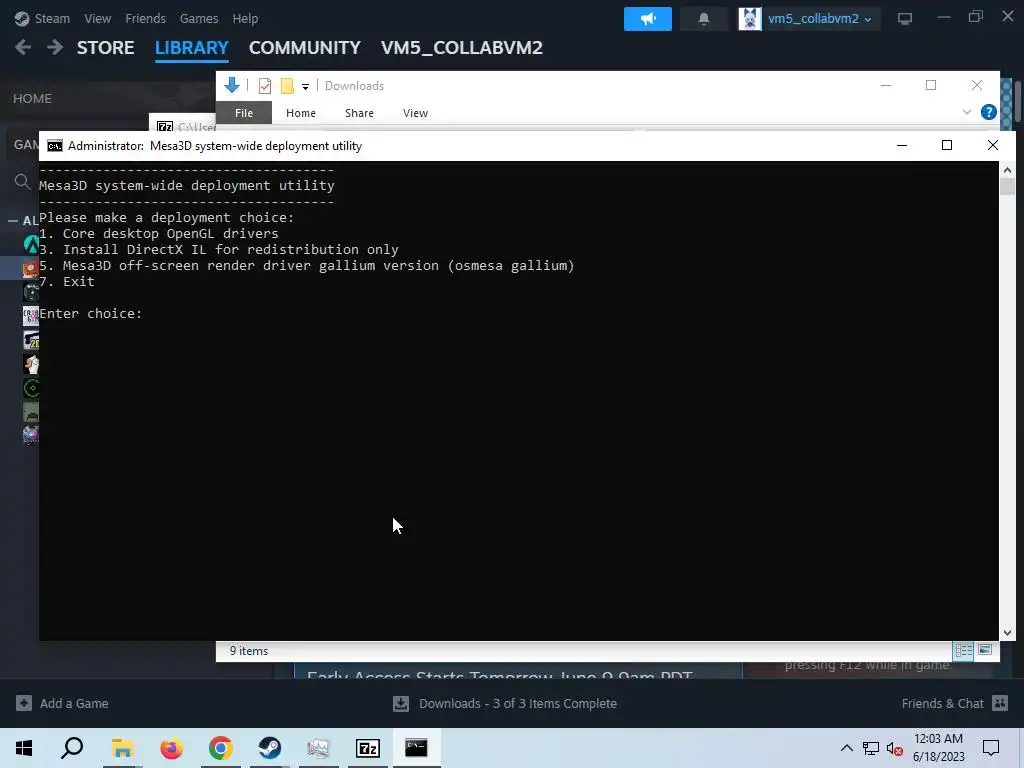Switch to the LIBRARY tab
The height and width of the screenshot is (768, 1024).
tap(191, 48)
